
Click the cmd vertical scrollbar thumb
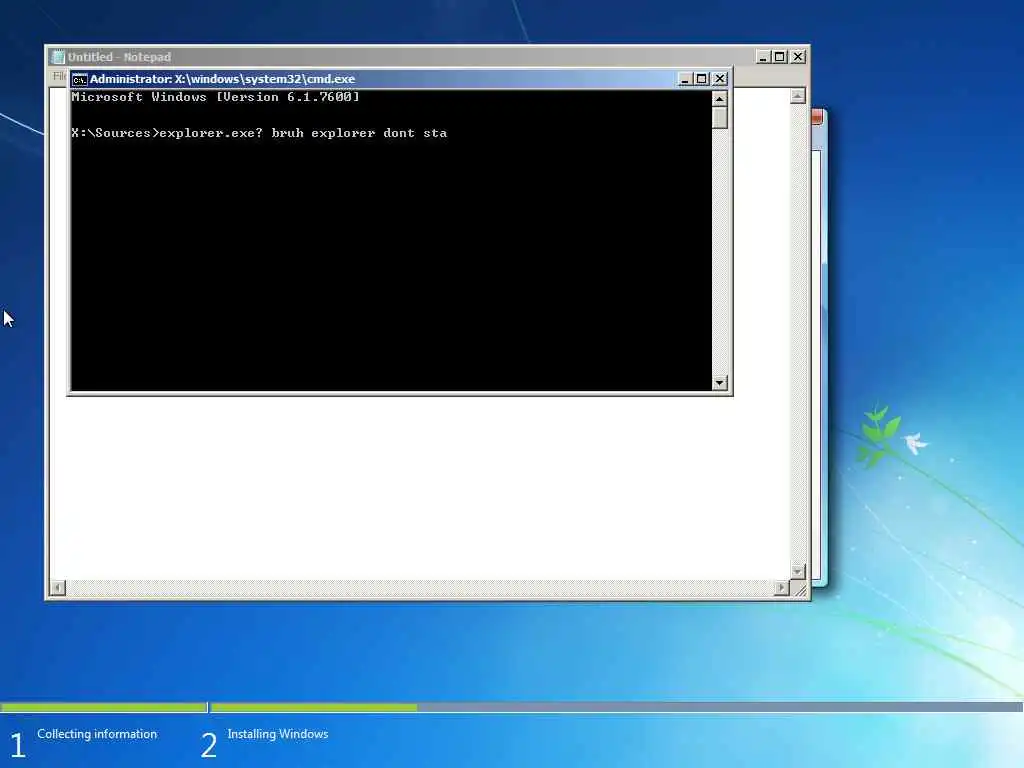click(x=720, y=118)
